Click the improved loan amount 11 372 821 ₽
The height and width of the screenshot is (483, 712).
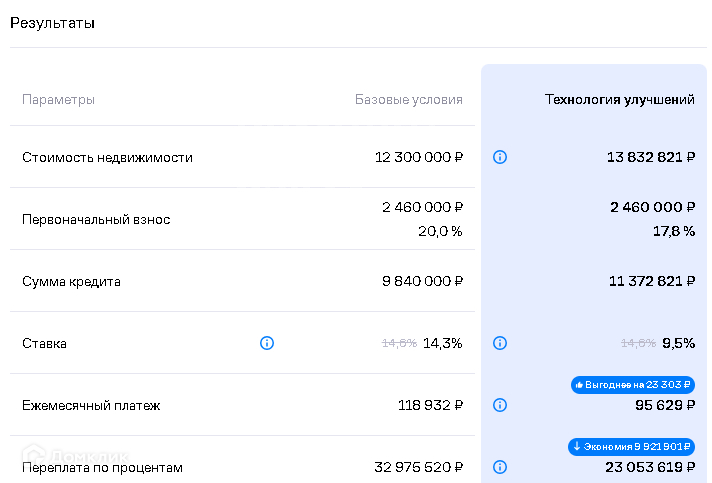(x=651, y=281)
